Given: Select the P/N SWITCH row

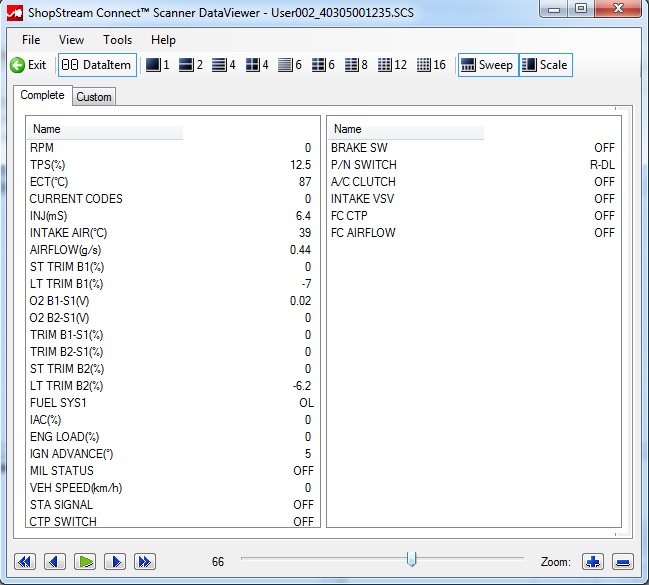Looking at the screenshot, I should (474, 165).
